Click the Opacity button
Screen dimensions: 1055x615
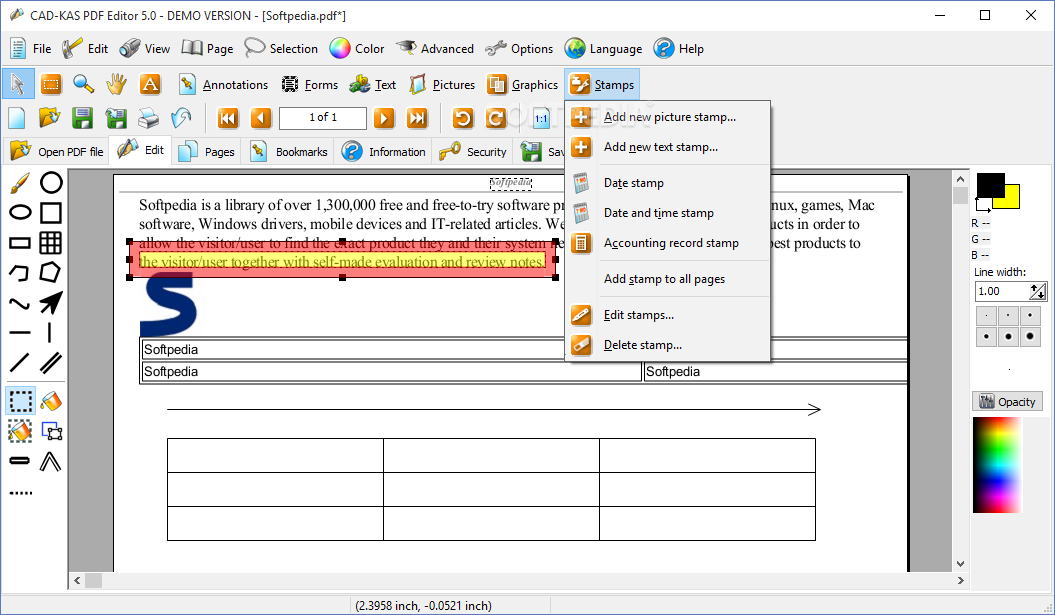point(1007,402)
